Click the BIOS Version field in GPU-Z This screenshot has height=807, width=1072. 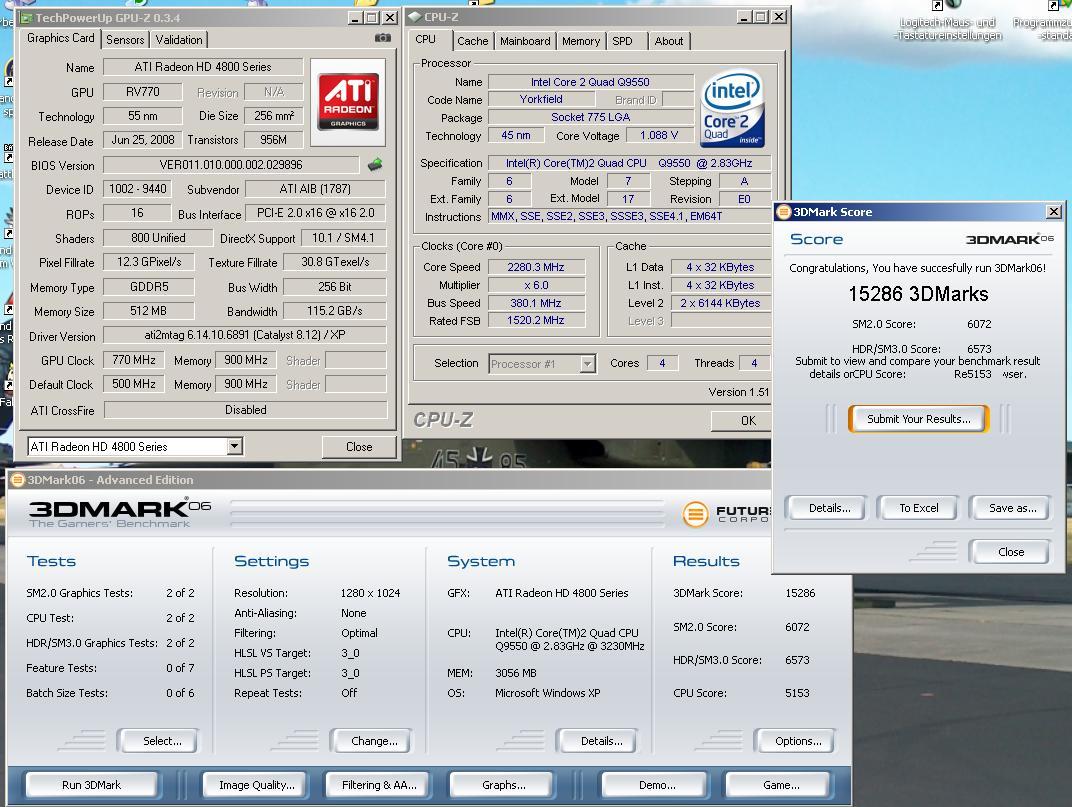[231, 165]
